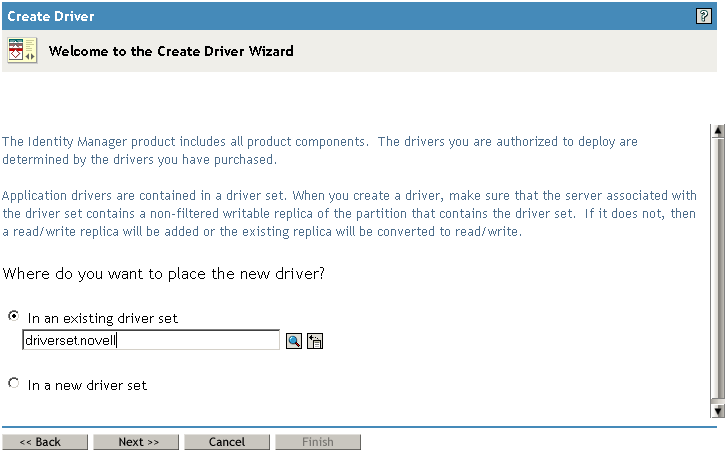Open the object history icon
The height and width of the screenshot is (453, 727).
click(314, 341)
